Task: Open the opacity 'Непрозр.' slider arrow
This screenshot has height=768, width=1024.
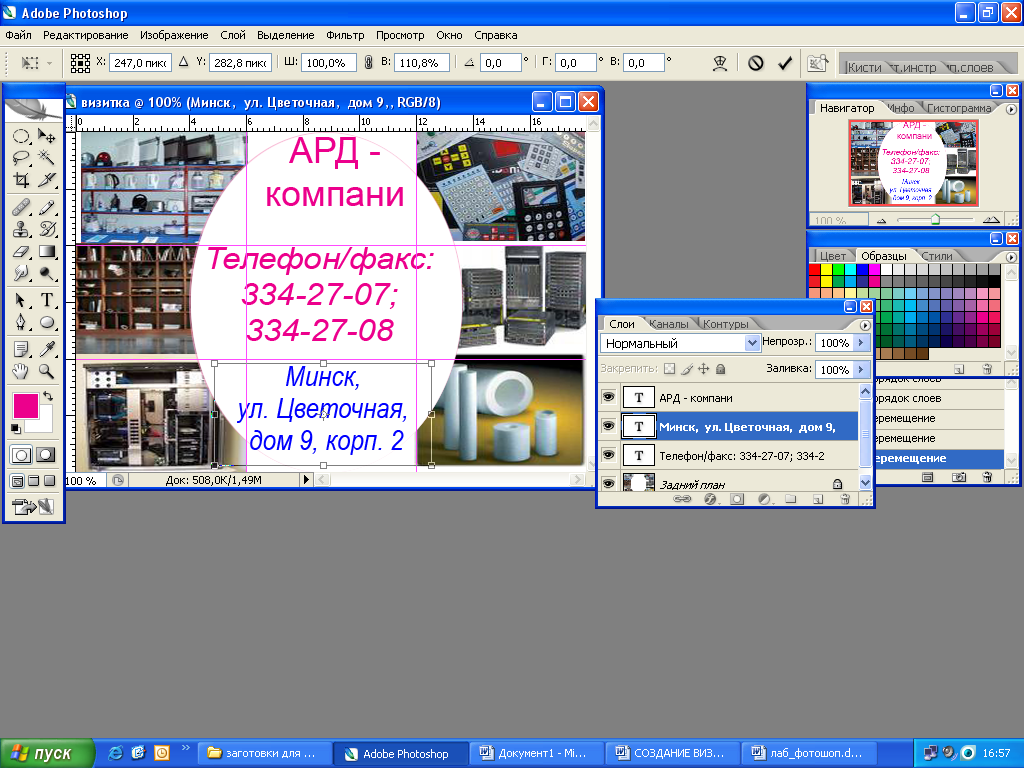Action: pos(861,342)
